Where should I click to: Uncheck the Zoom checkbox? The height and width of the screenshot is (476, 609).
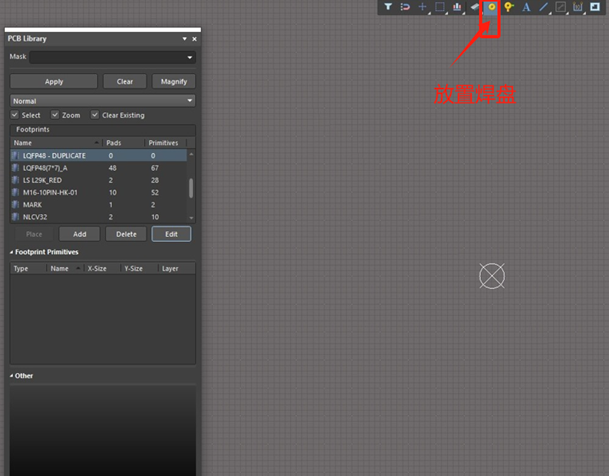point(55,115)
